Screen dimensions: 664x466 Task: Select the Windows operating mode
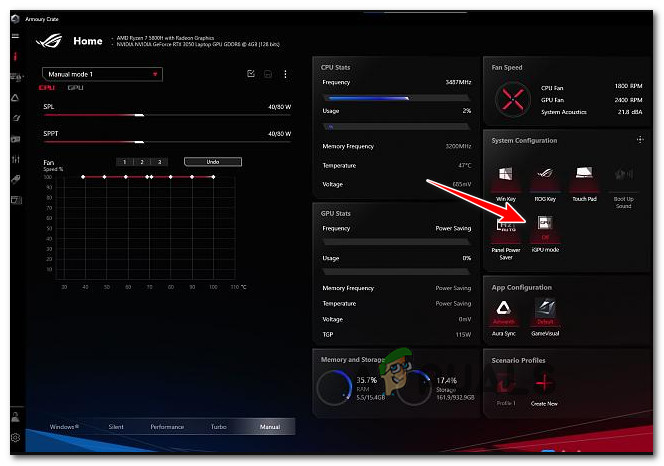[64, 427]
